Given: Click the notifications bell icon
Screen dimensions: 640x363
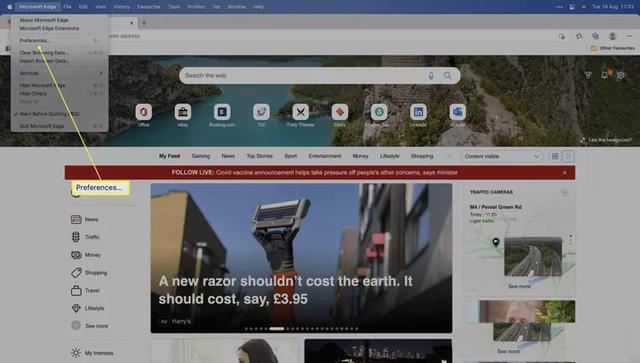Looking at the screenshot, I should [x=604, y=75].
